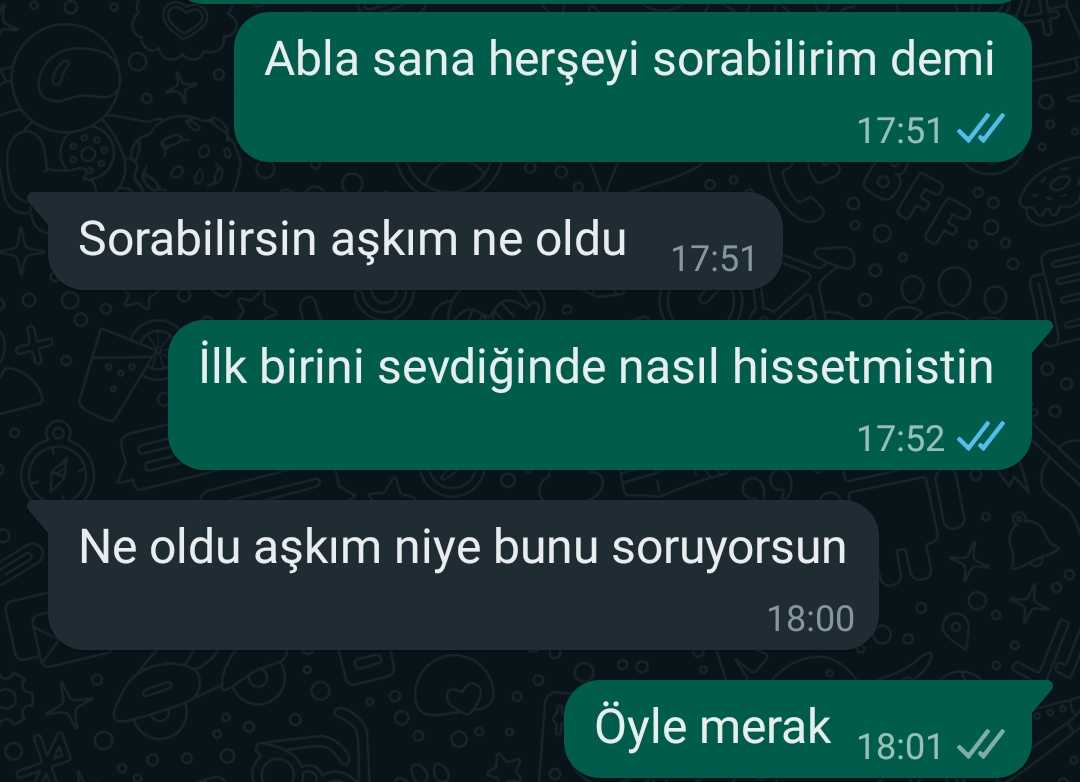Tap the blue read ticks beside 17:52
The image size is (1080, 782).
pos(982,437)
